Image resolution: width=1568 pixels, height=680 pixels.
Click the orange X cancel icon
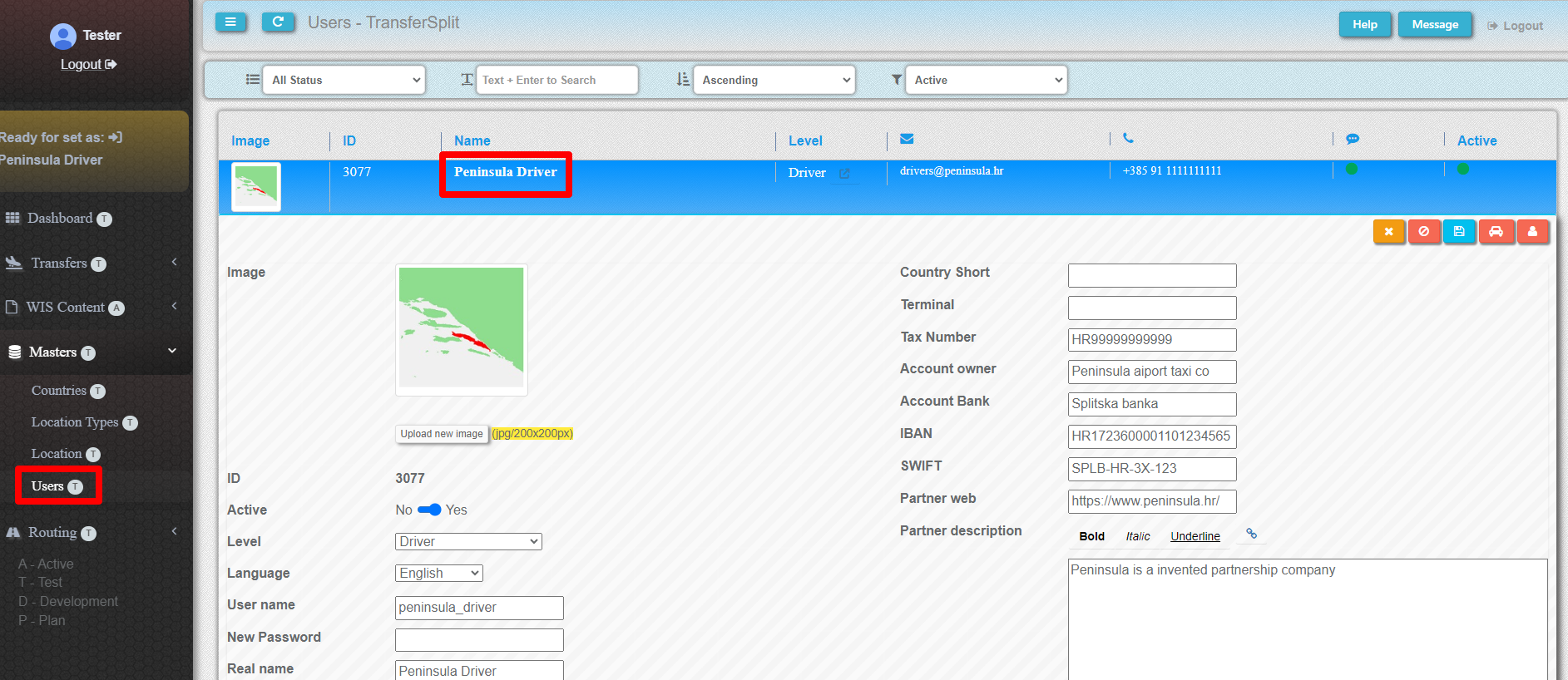[x=1388, y=232]
